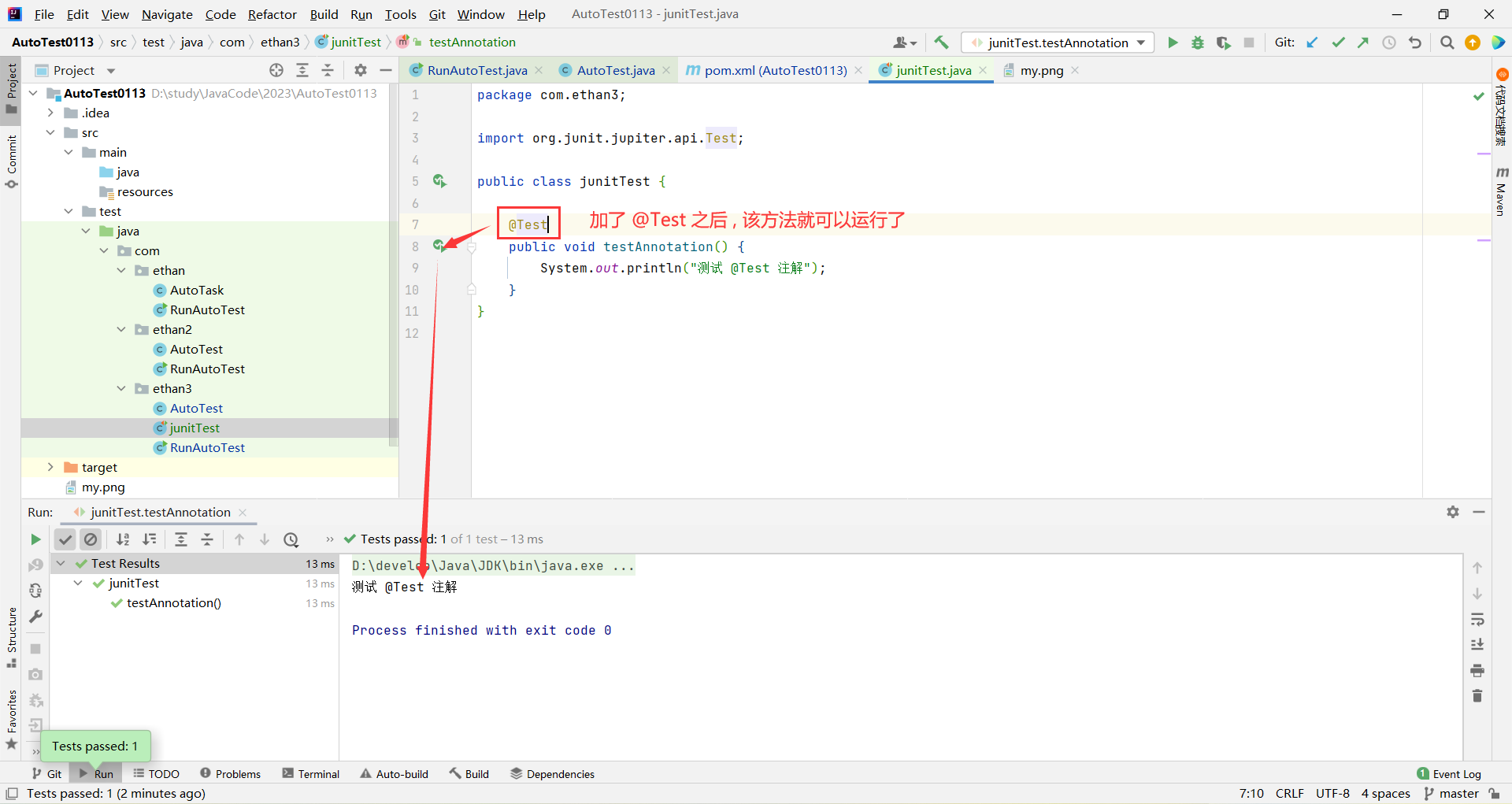This screenshot has height=804, width=1512.
Task: Click the run gutter icon beside testAnnotation method
Action: (x=439, y=246)
